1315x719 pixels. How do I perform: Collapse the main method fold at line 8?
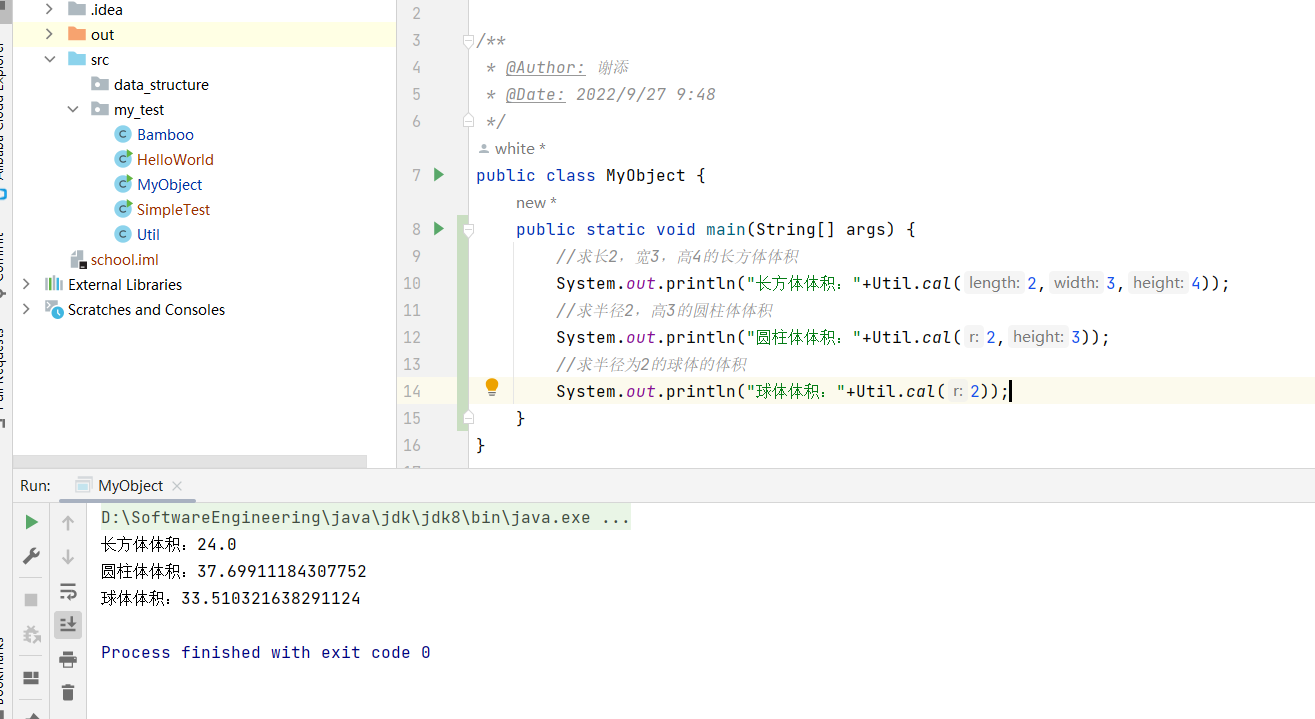coord(468,230)
